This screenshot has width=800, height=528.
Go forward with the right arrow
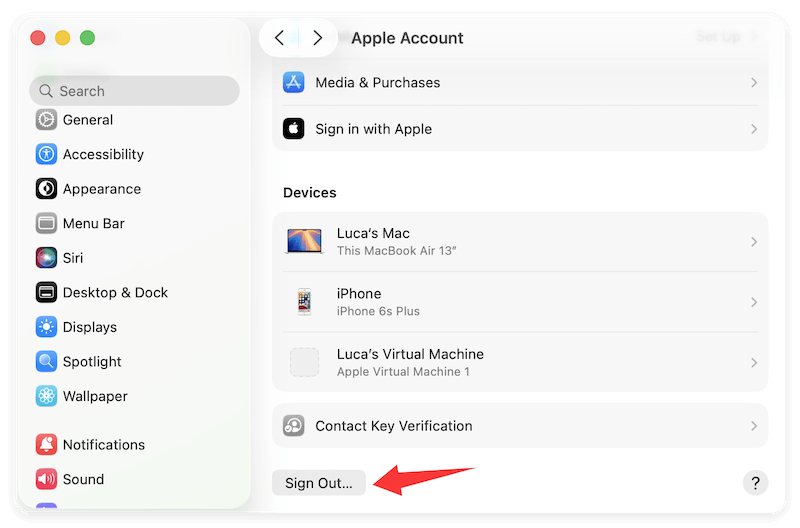317,38
